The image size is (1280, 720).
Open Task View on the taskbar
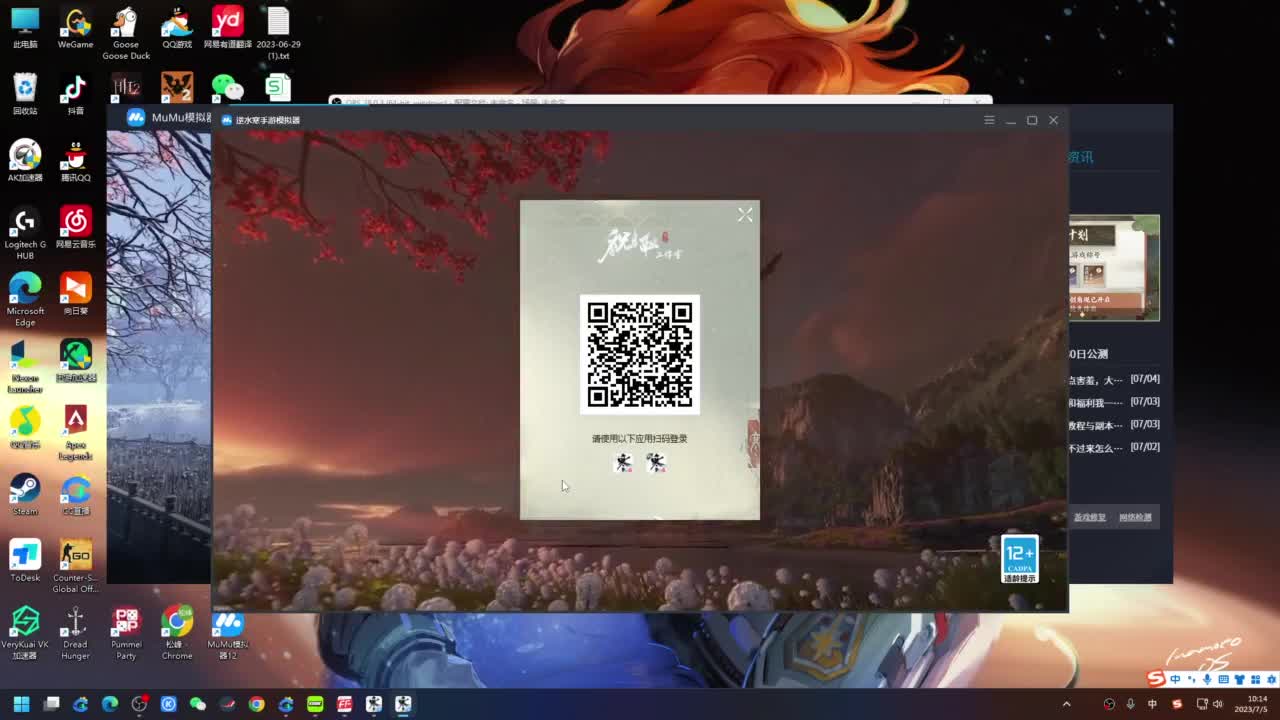[x=52, y=704]
